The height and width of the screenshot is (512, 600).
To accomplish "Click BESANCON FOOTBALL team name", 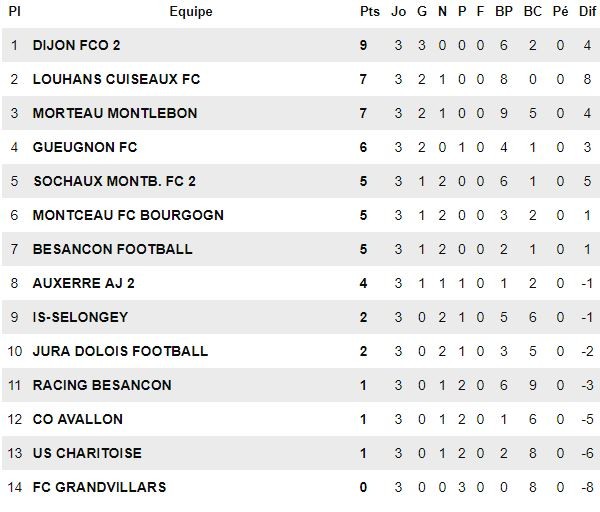I will pos(112,249).
